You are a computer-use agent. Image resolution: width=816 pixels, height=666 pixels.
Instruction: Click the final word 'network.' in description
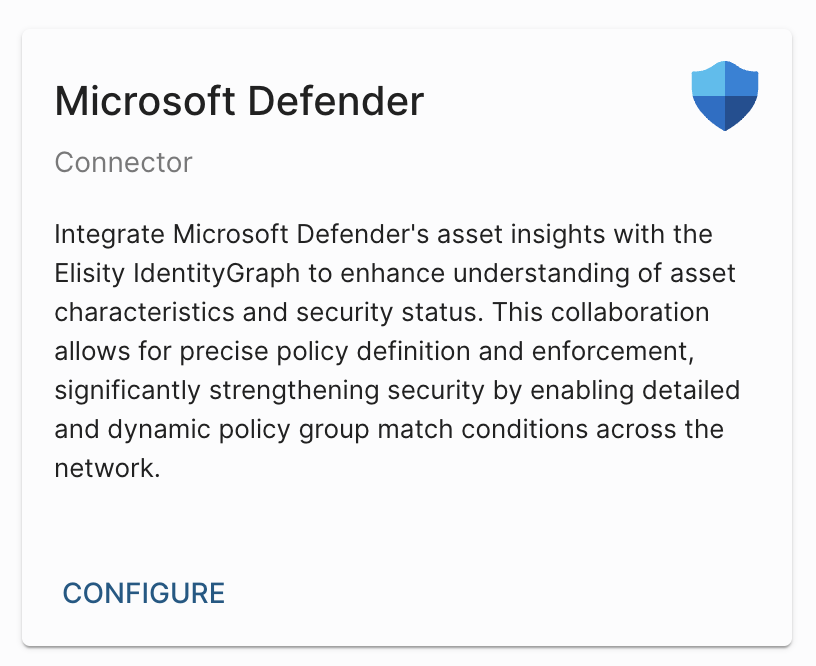point(107,468)
